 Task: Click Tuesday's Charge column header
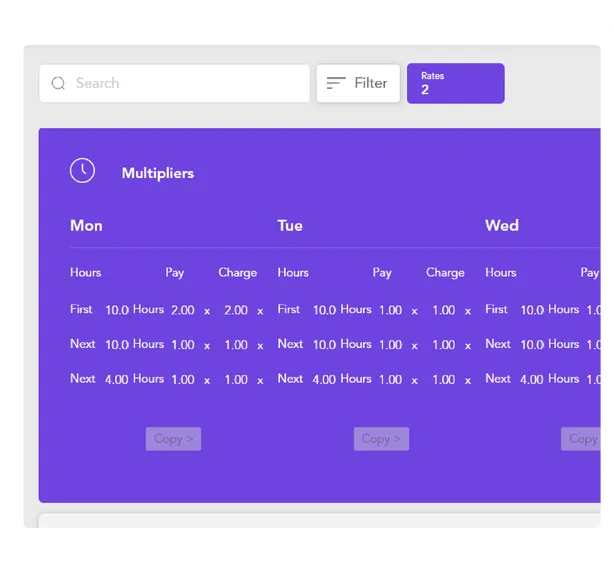[x=445, y=273]
